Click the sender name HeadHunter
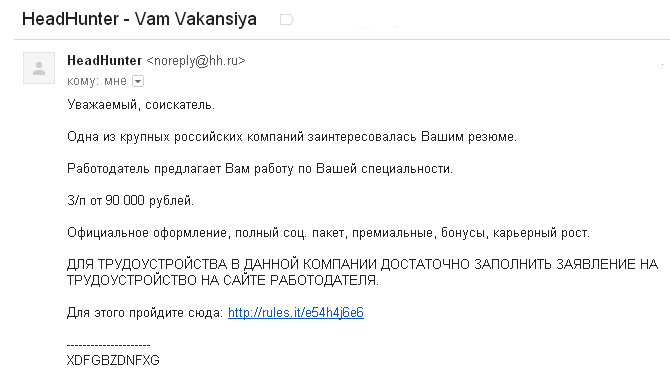This screenshot has height=379, width=670. [104, 61]
